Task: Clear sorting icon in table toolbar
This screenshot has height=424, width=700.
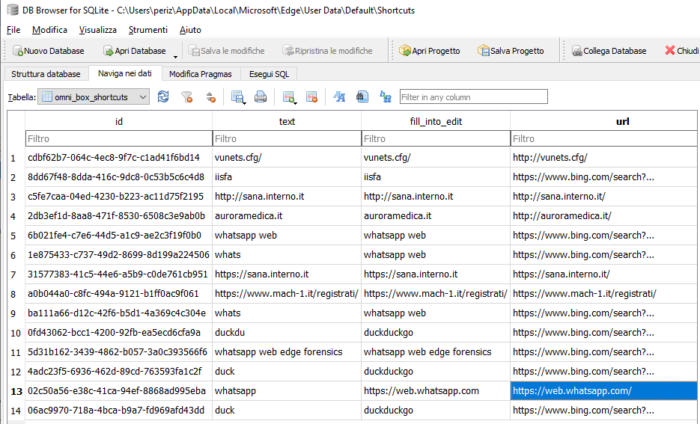Action: pyautogui.click(x=211, y=97)
